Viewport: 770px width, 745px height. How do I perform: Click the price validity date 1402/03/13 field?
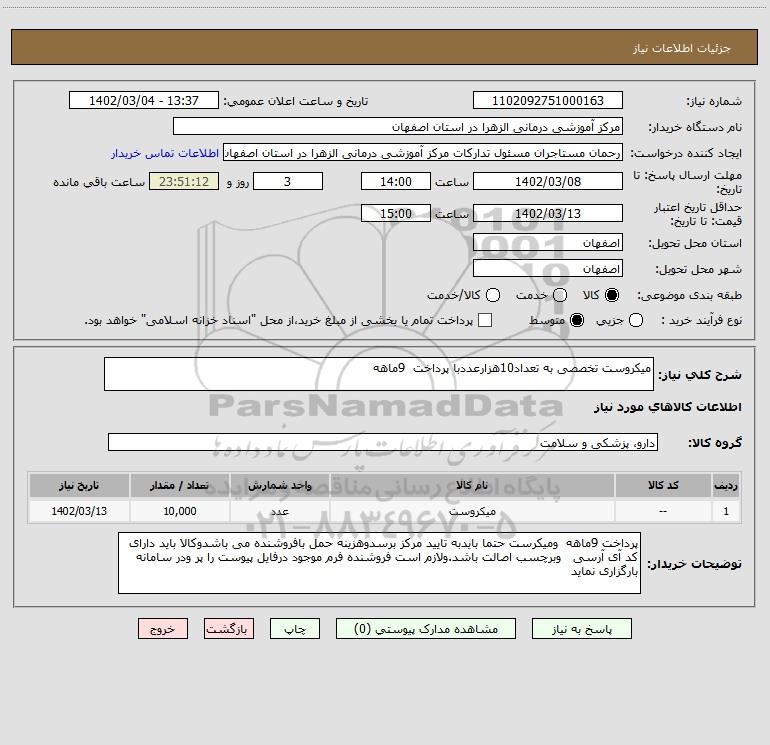pyautogui.click(x=548, y=213)
